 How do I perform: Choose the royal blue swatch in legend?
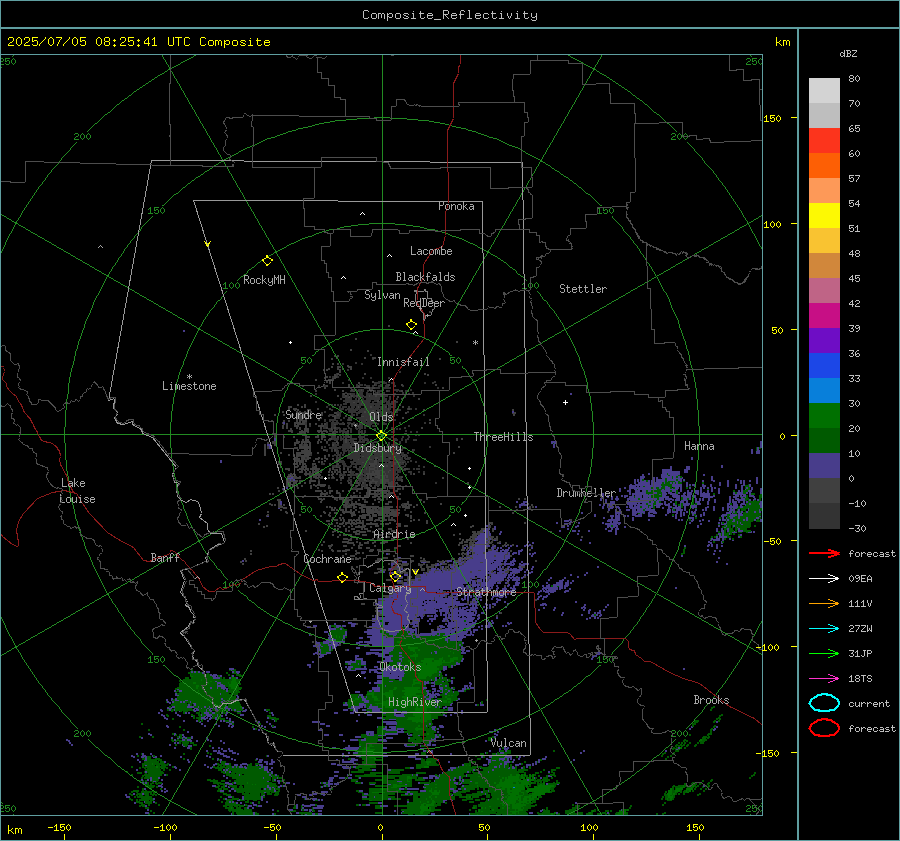pos(824,366)
